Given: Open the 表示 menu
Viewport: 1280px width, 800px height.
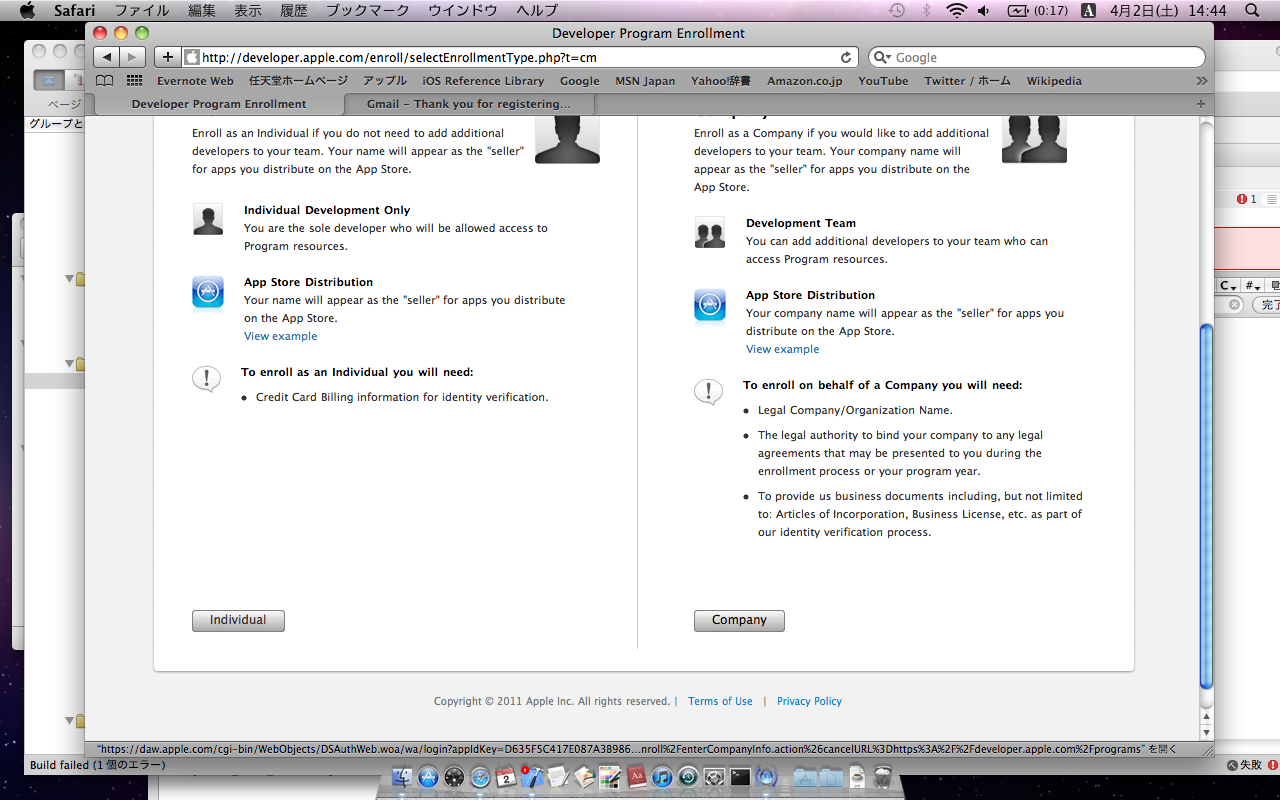Looking at the screenshot, I should pos(247,10).
